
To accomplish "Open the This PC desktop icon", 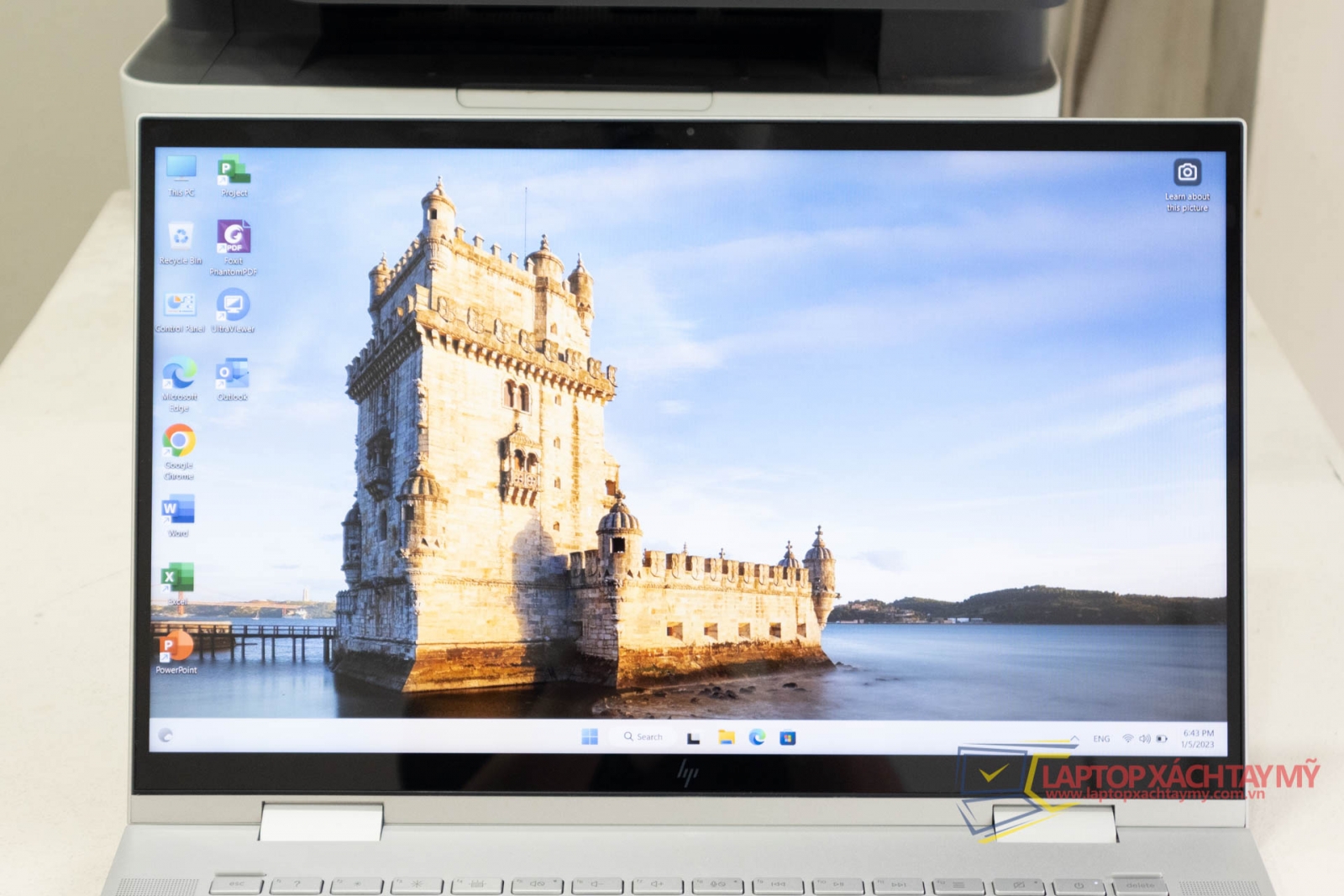I will 181,170.
